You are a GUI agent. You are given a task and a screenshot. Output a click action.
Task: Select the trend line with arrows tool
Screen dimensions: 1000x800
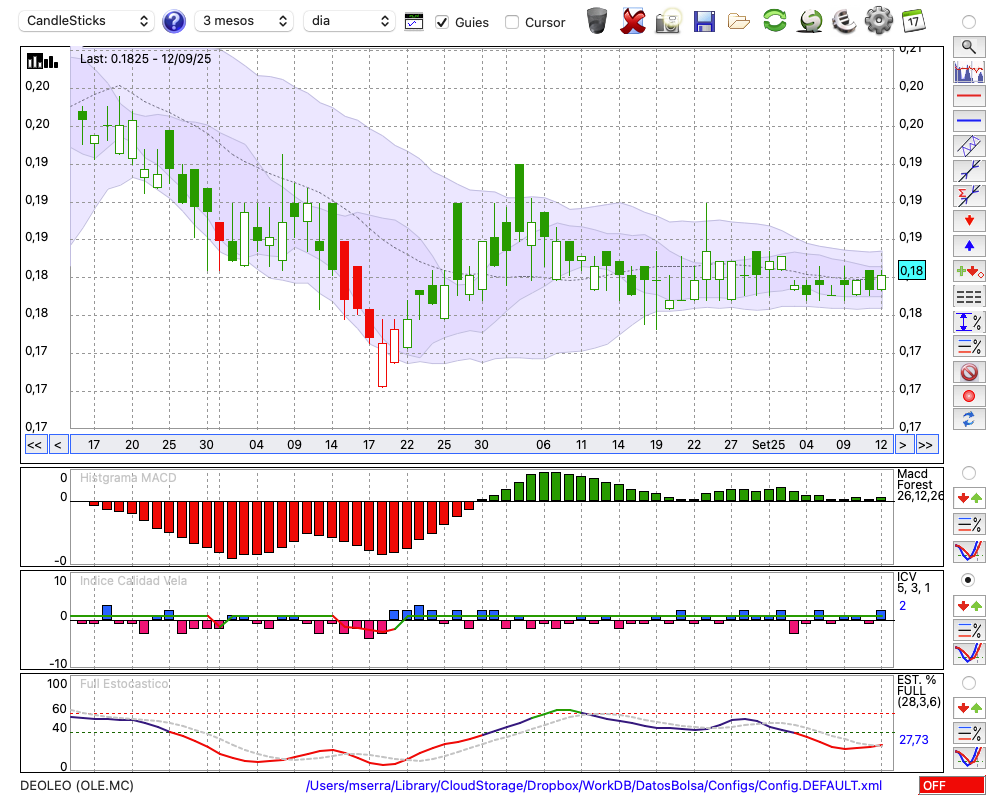pos(969,171)
